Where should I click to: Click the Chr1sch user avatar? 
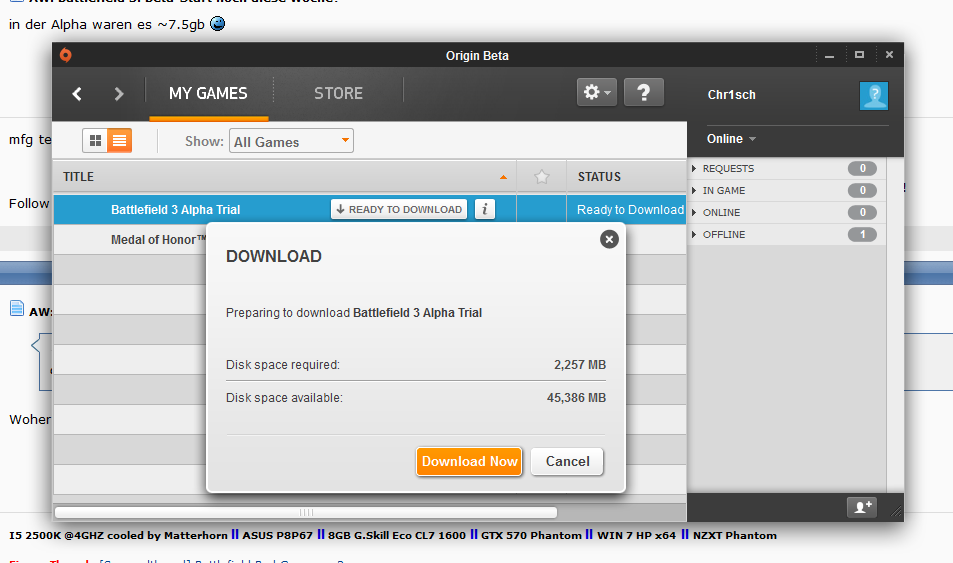(x=874, y=95)
